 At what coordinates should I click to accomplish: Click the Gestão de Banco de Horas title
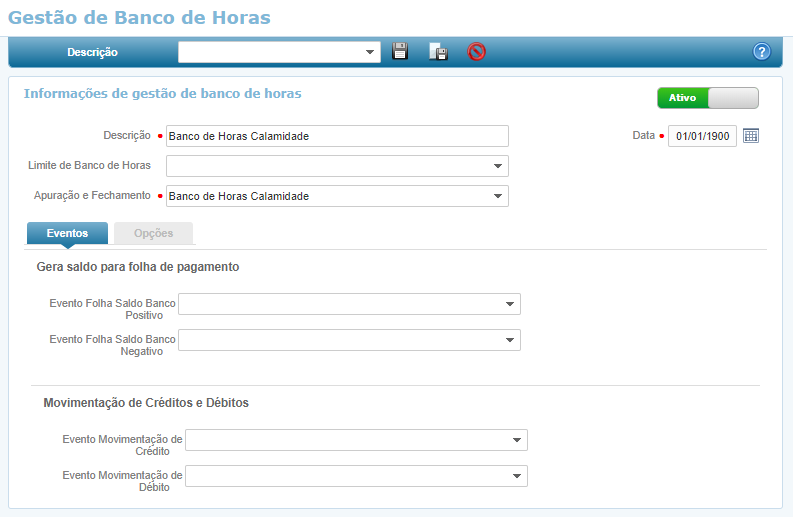tap(139, 17)
